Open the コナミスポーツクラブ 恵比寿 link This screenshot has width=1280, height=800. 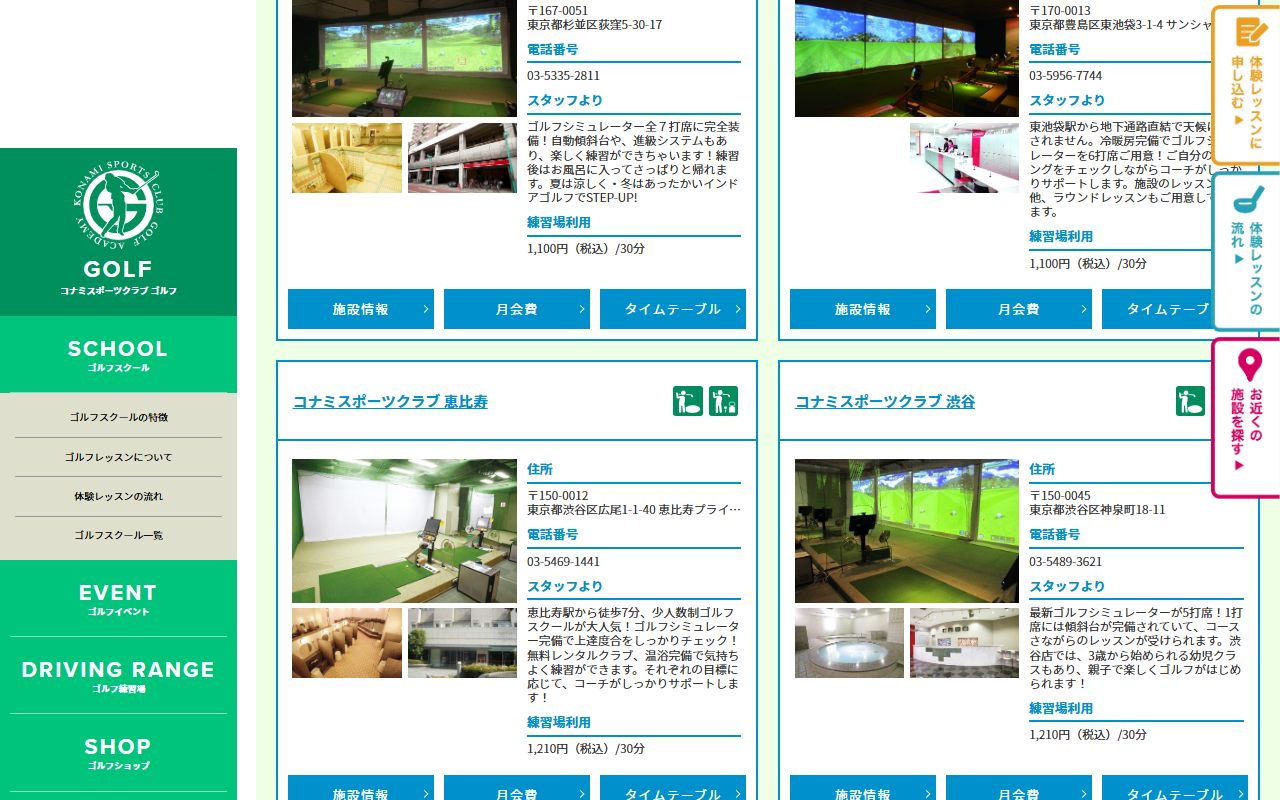click(390, 402)
